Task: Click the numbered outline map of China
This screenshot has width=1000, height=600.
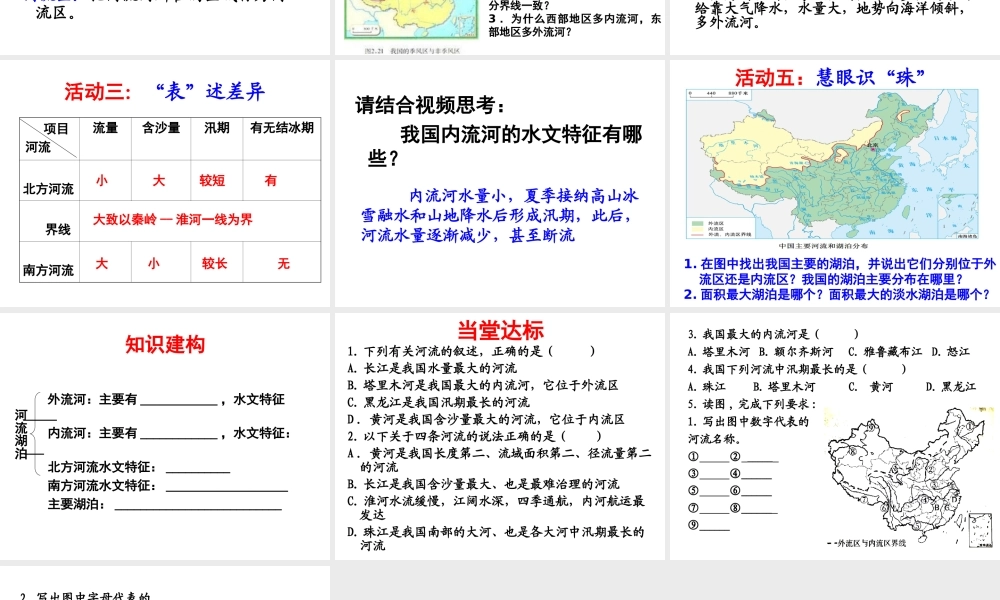Action: point(909,476)
